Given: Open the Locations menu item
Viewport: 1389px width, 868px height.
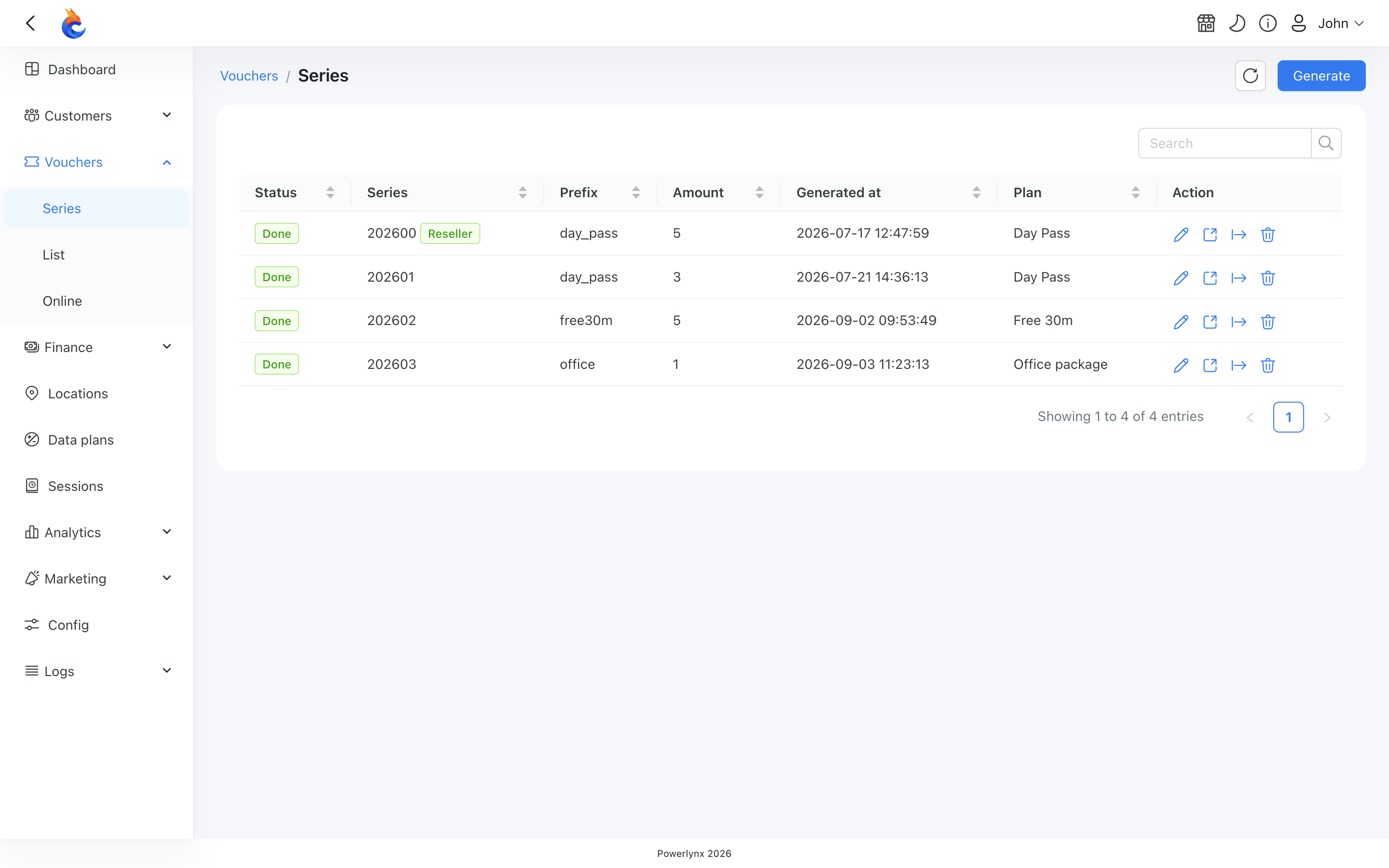Looking at the screenshot, I should [96, 393].
